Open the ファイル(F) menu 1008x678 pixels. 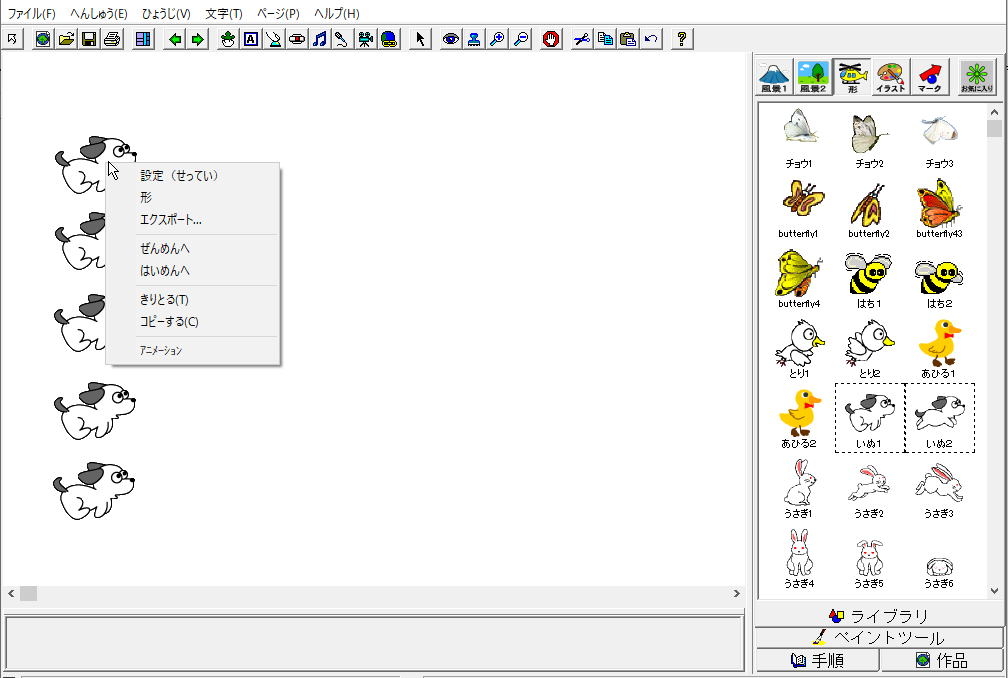(x=32, y=14)
